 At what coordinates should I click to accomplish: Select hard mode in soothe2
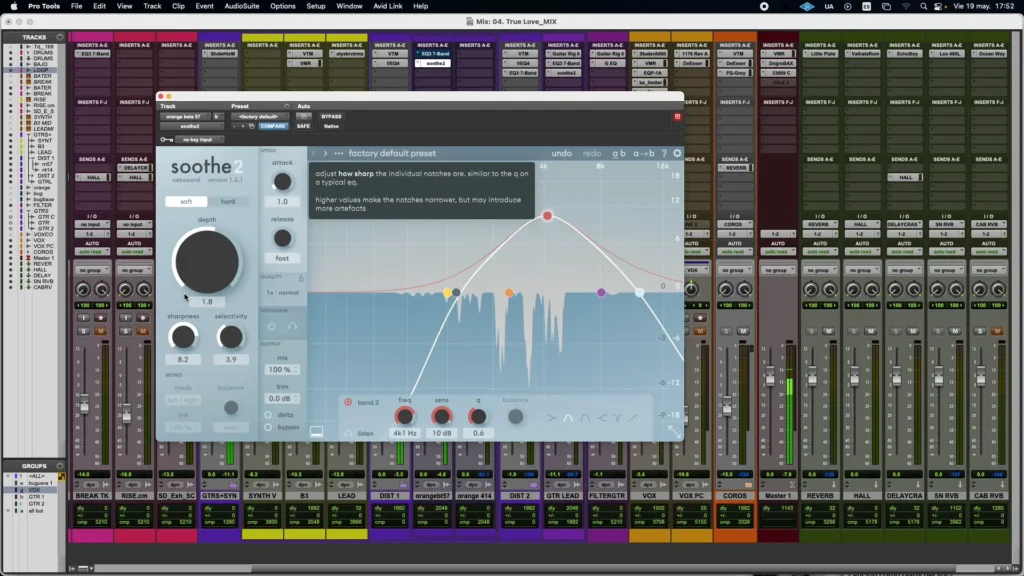pos(228,202)
